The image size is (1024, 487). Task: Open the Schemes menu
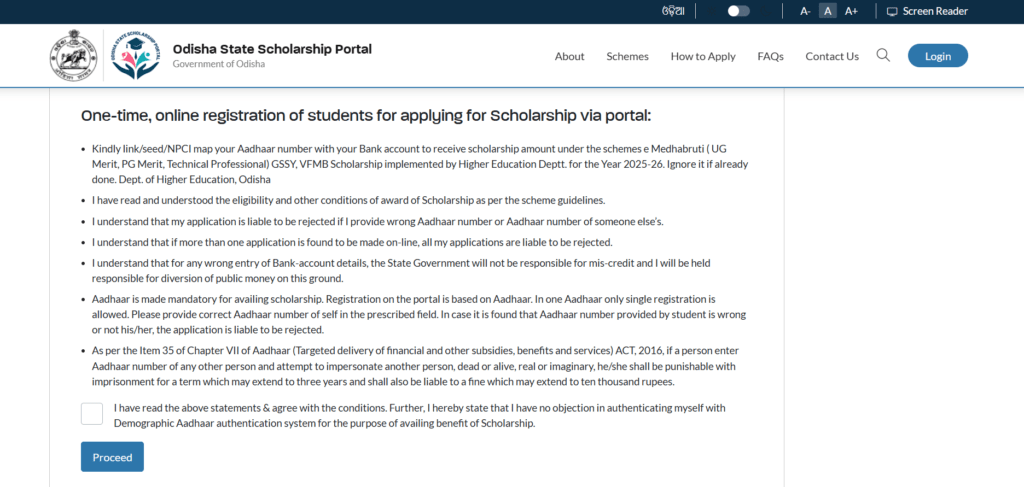[627, 56]
